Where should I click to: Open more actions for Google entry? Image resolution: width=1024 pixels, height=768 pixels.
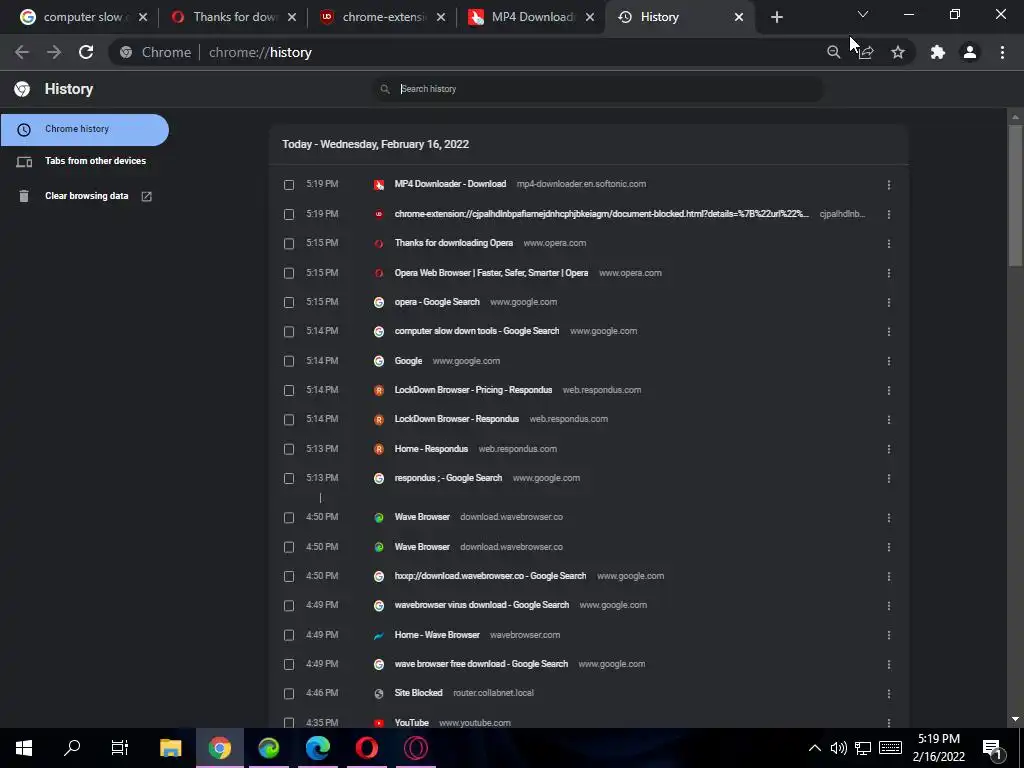889,361
